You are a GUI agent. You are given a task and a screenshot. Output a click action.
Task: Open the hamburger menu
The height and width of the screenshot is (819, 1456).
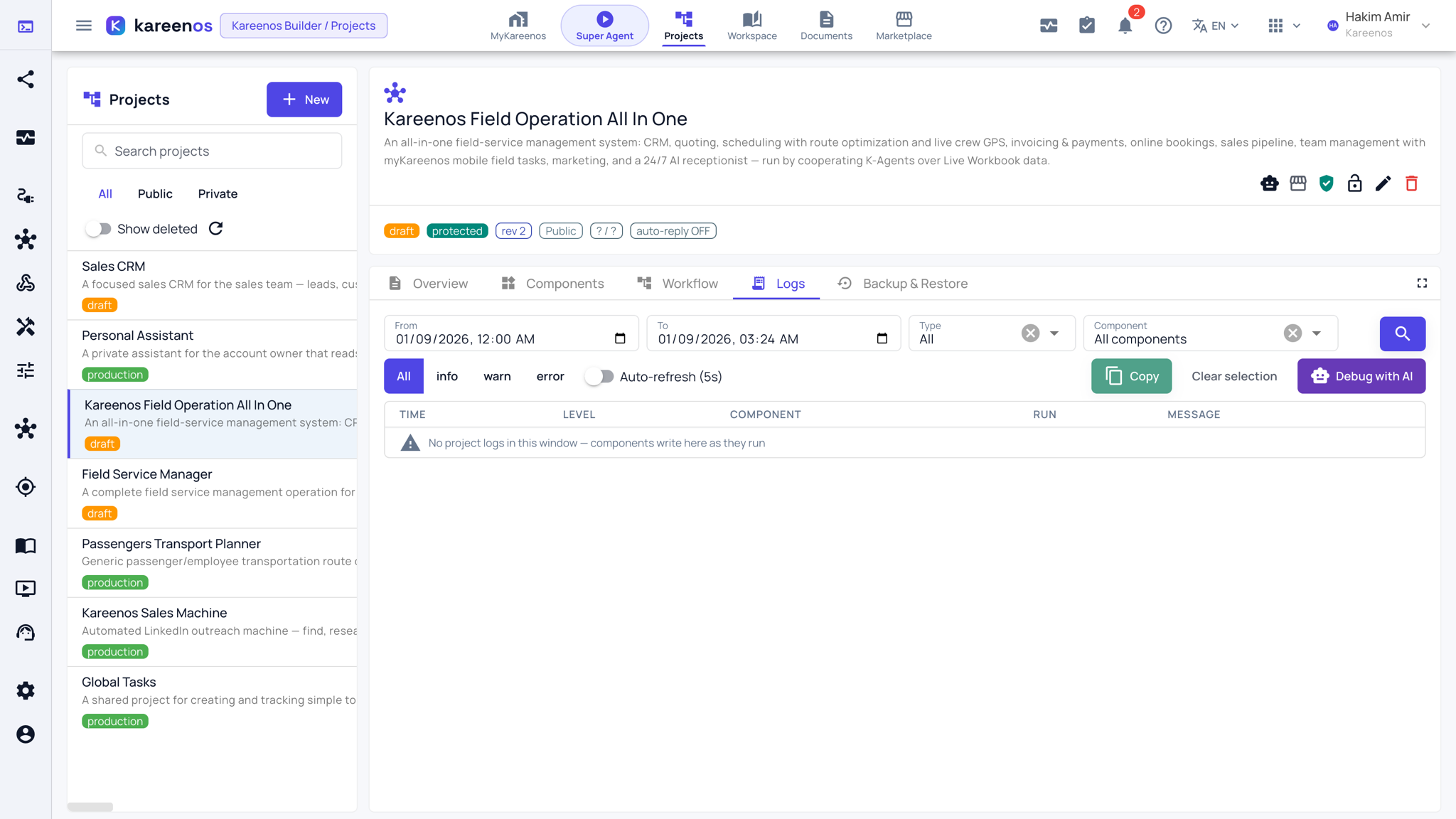84,26
